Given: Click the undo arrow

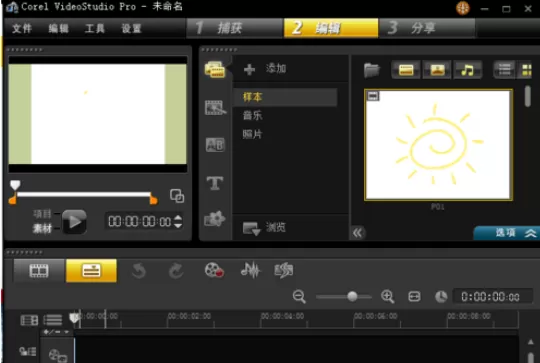Looking at the screenshot, I should pyautogui.click(x=139, y=271).
